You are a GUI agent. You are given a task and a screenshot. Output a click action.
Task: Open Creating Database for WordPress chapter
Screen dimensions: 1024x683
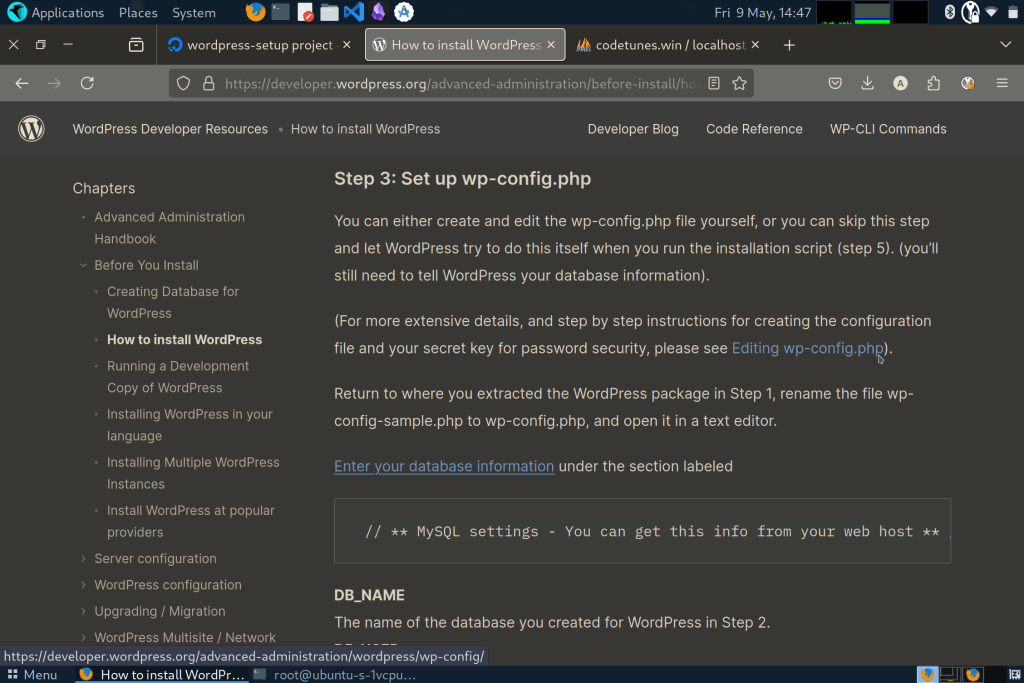tap(172, 302)
